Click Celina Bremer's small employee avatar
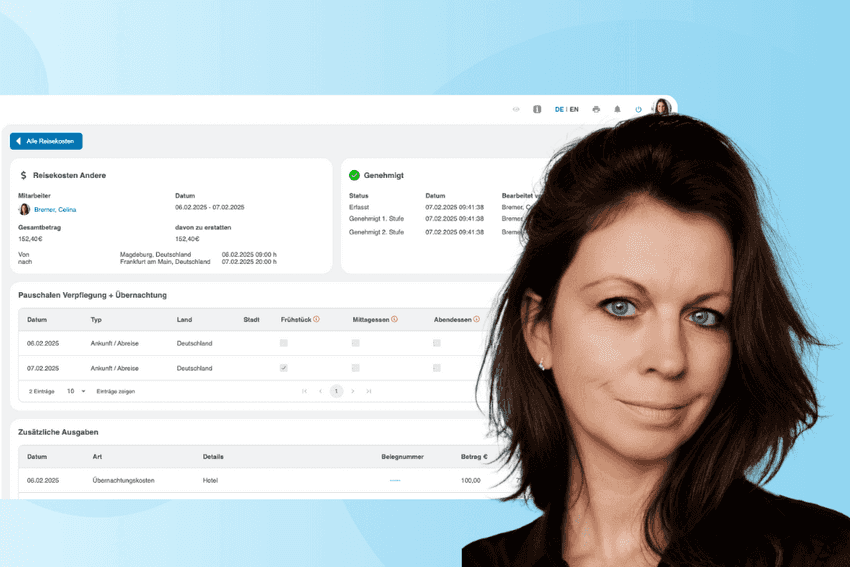The width and height of the screenshot is (850, 567). pyautogui.click(x=24, y=209)
